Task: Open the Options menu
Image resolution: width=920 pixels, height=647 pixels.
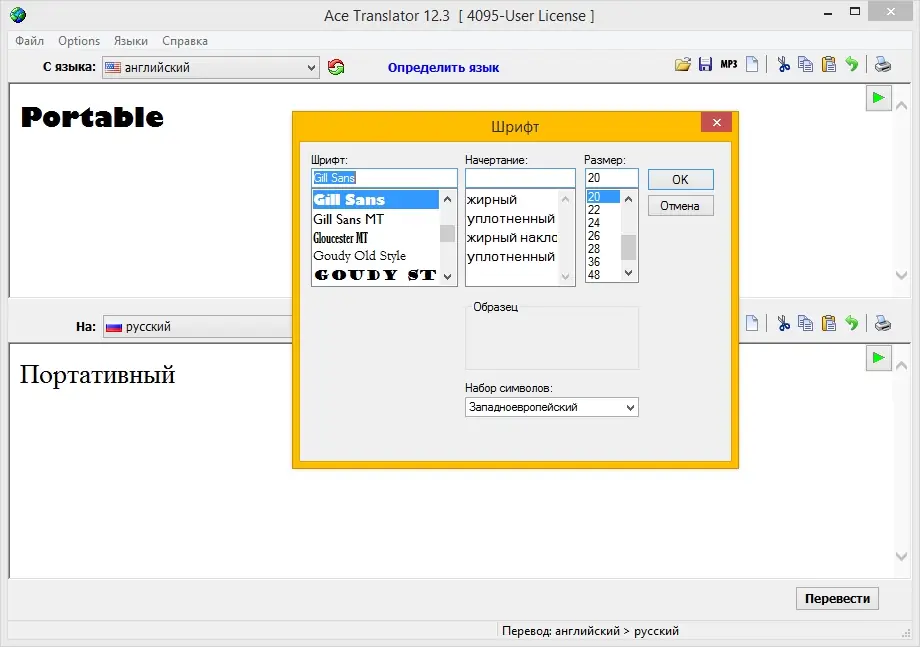Action: coord(79,41)
